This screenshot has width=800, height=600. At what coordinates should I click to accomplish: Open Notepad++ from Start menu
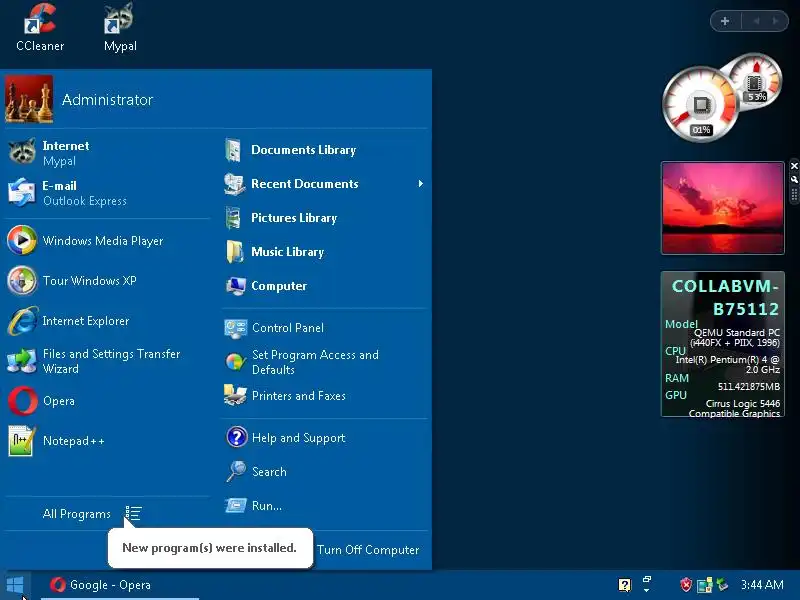tap(107, 441)
